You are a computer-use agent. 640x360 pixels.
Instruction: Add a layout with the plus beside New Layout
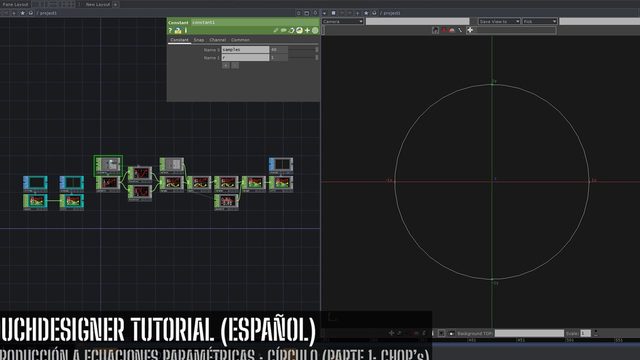[116, 4]
